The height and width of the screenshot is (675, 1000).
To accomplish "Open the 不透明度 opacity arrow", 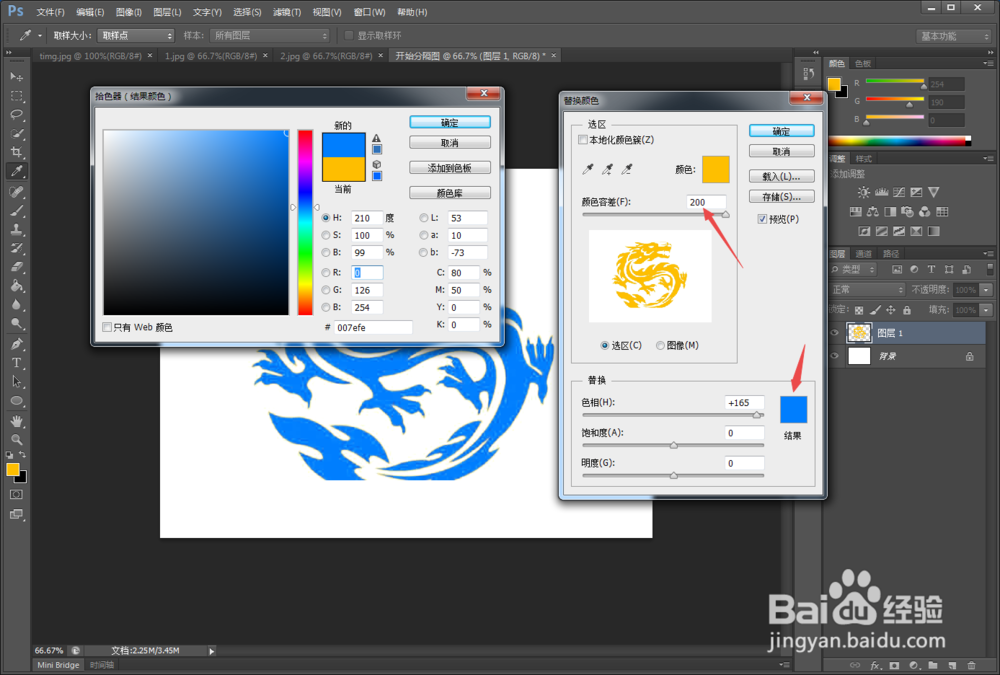I will [987, 290].
